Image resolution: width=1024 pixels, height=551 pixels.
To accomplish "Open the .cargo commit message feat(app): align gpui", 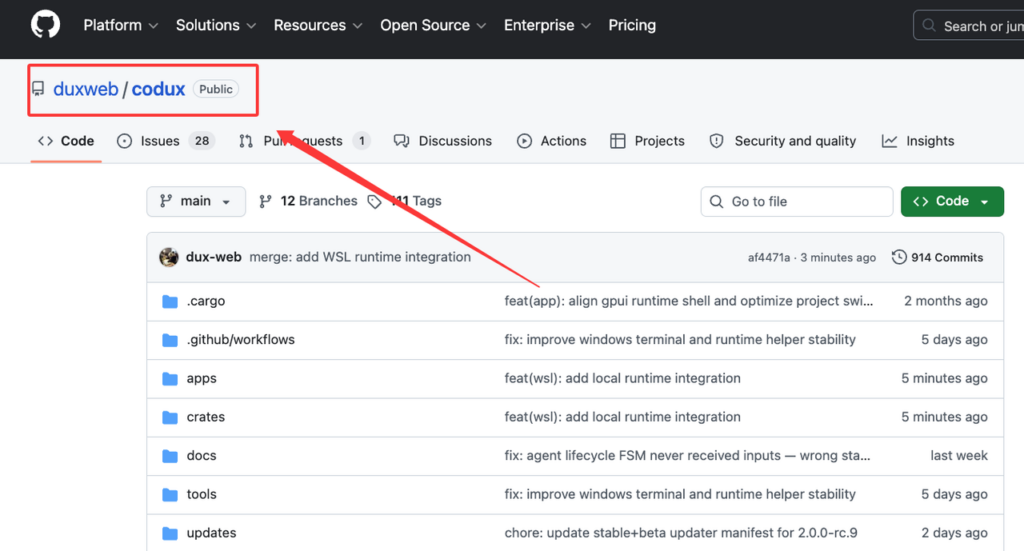I will click(688, 301).
